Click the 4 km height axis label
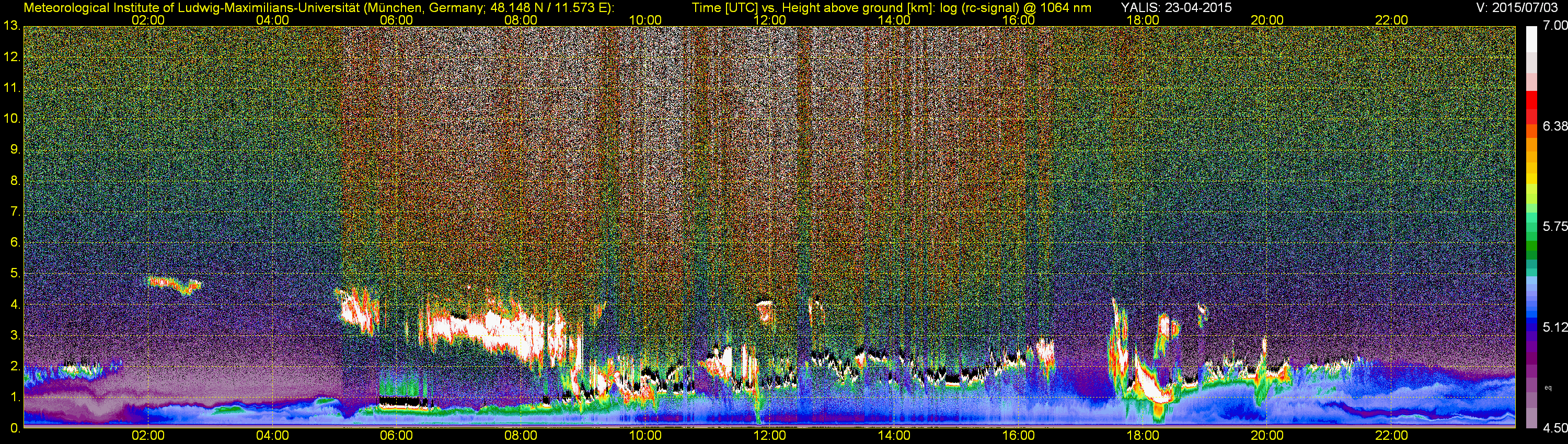Viewport: 1568px width, 444px height. coord(15,305)
